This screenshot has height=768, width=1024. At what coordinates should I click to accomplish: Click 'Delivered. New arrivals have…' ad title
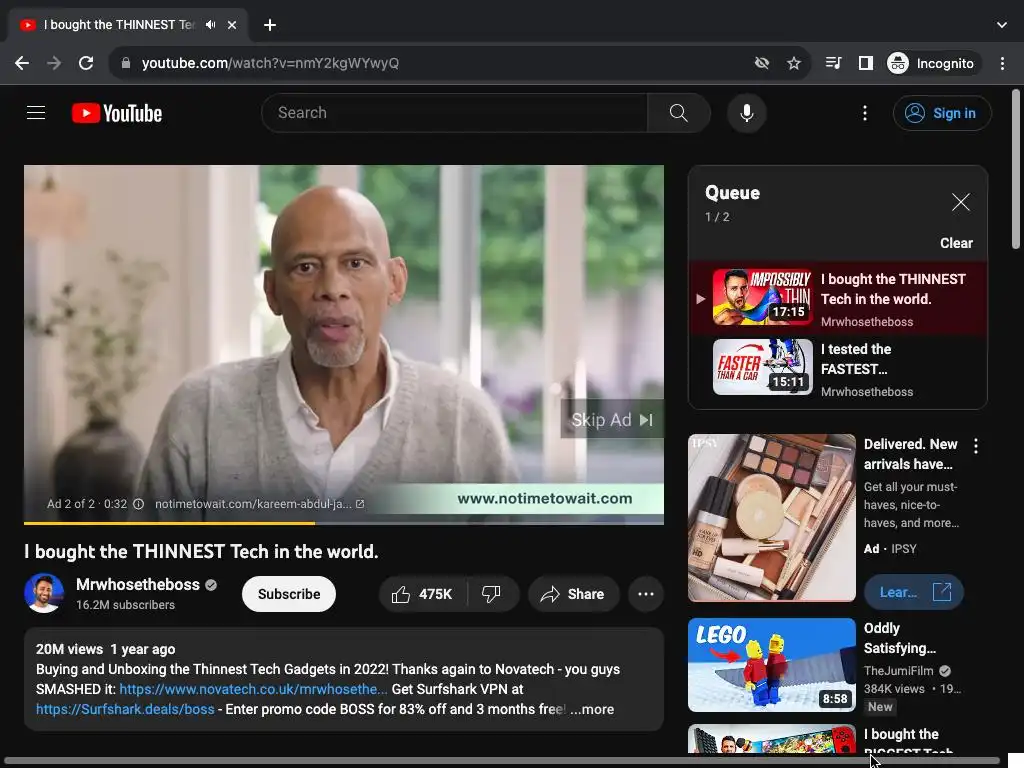point(910,454)
